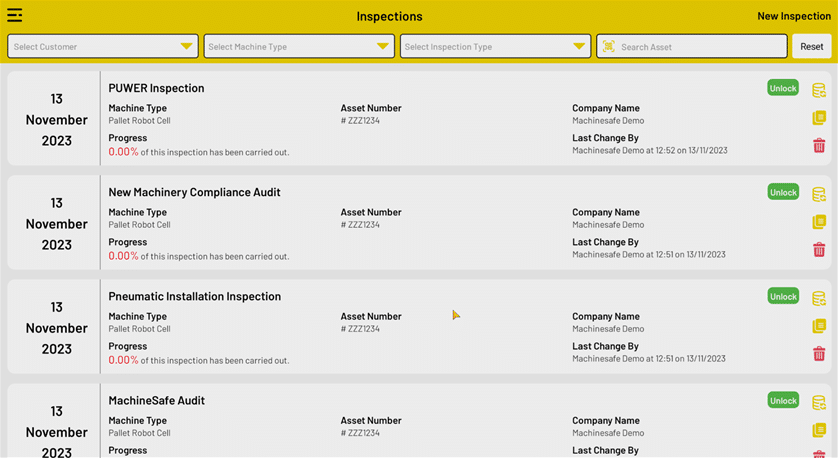Click the scan icon in the Search Asset field
The height and width of the screenshot is (458, 838).
click(608, 47)
